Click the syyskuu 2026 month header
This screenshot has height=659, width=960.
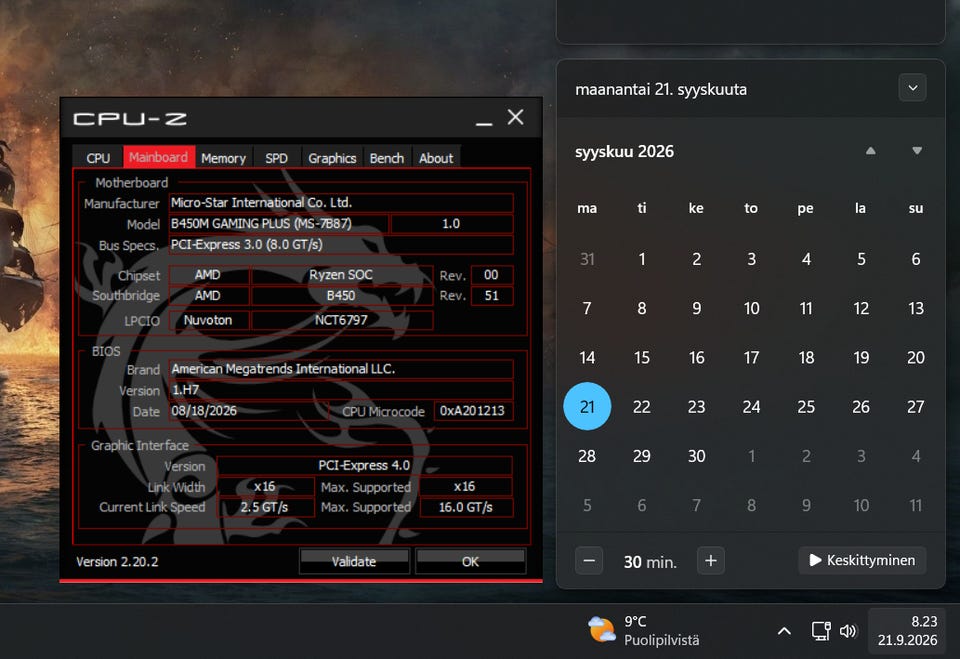624,151
